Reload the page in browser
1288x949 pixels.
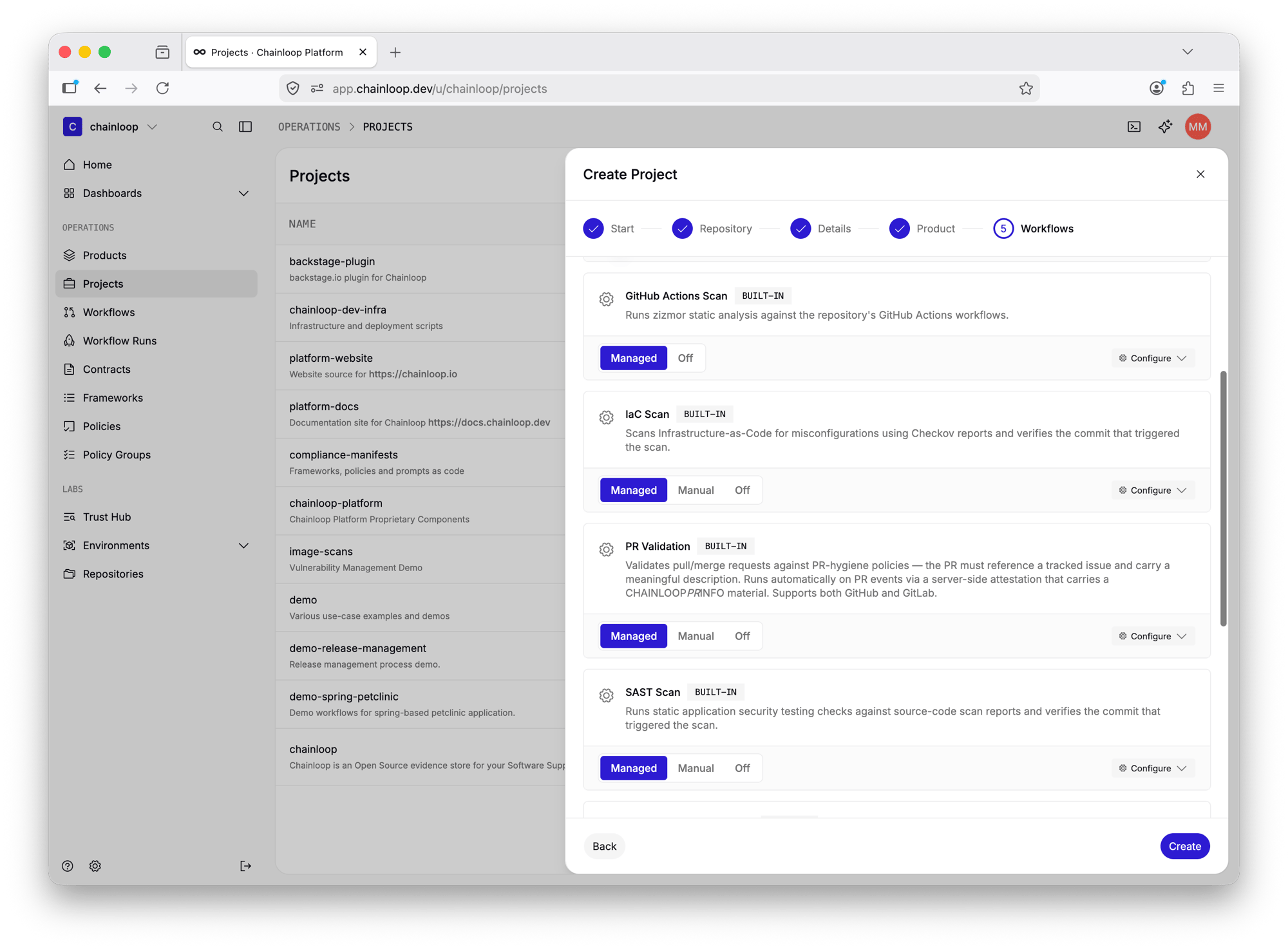(x=162, y=88)
